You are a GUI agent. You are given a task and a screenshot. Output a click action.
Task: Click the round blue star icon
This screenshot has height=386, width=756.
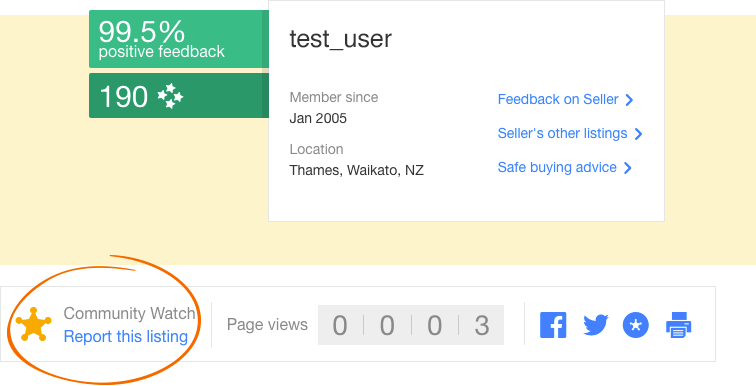tap(635, 325)
